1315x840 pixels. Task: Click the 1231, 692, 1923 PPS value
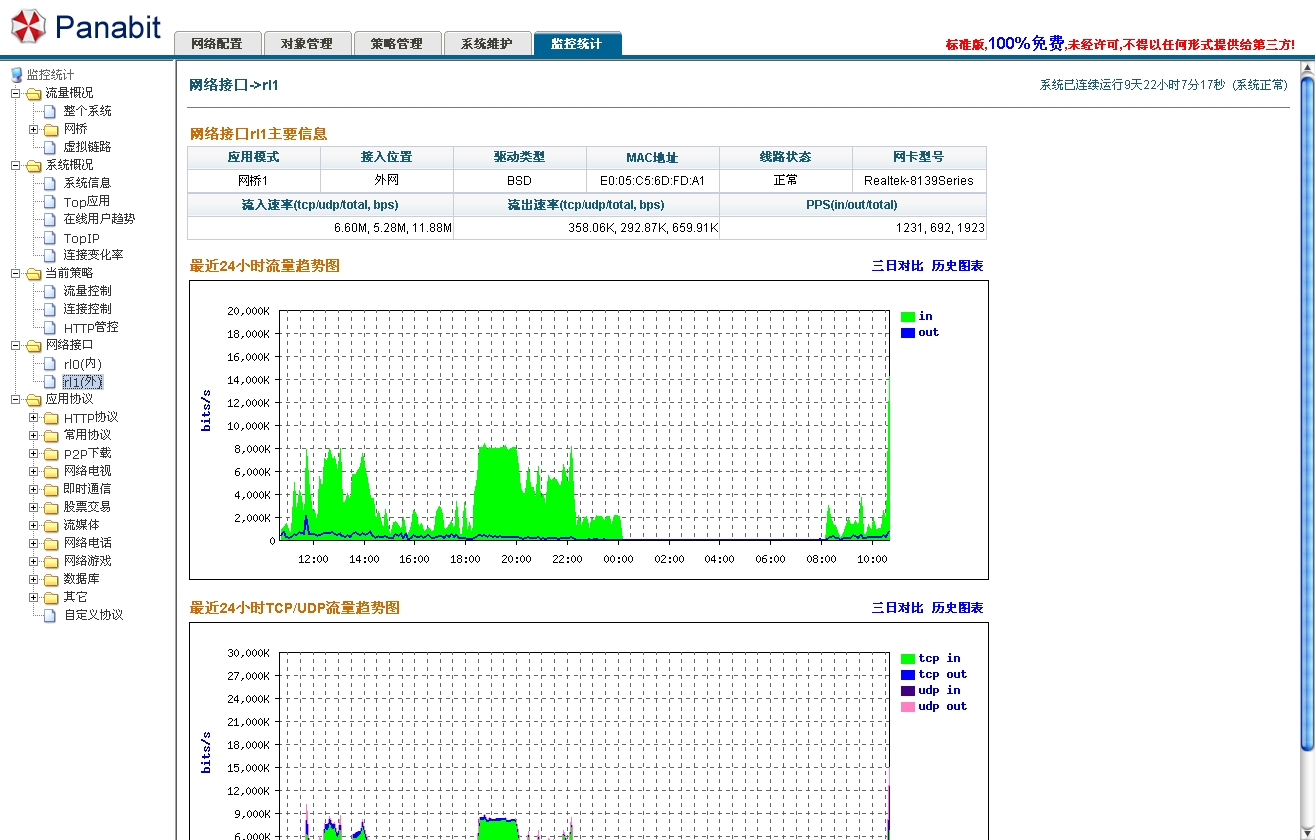[940, 228]
